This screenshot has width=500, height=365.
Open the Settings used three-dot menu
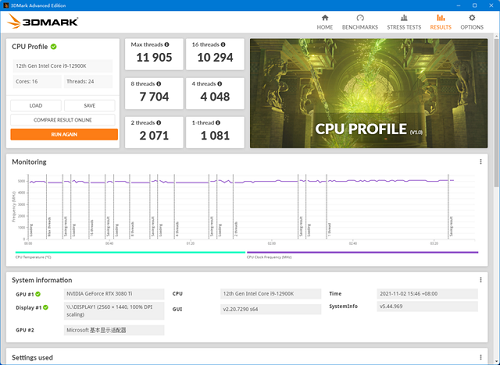[481, 357]
